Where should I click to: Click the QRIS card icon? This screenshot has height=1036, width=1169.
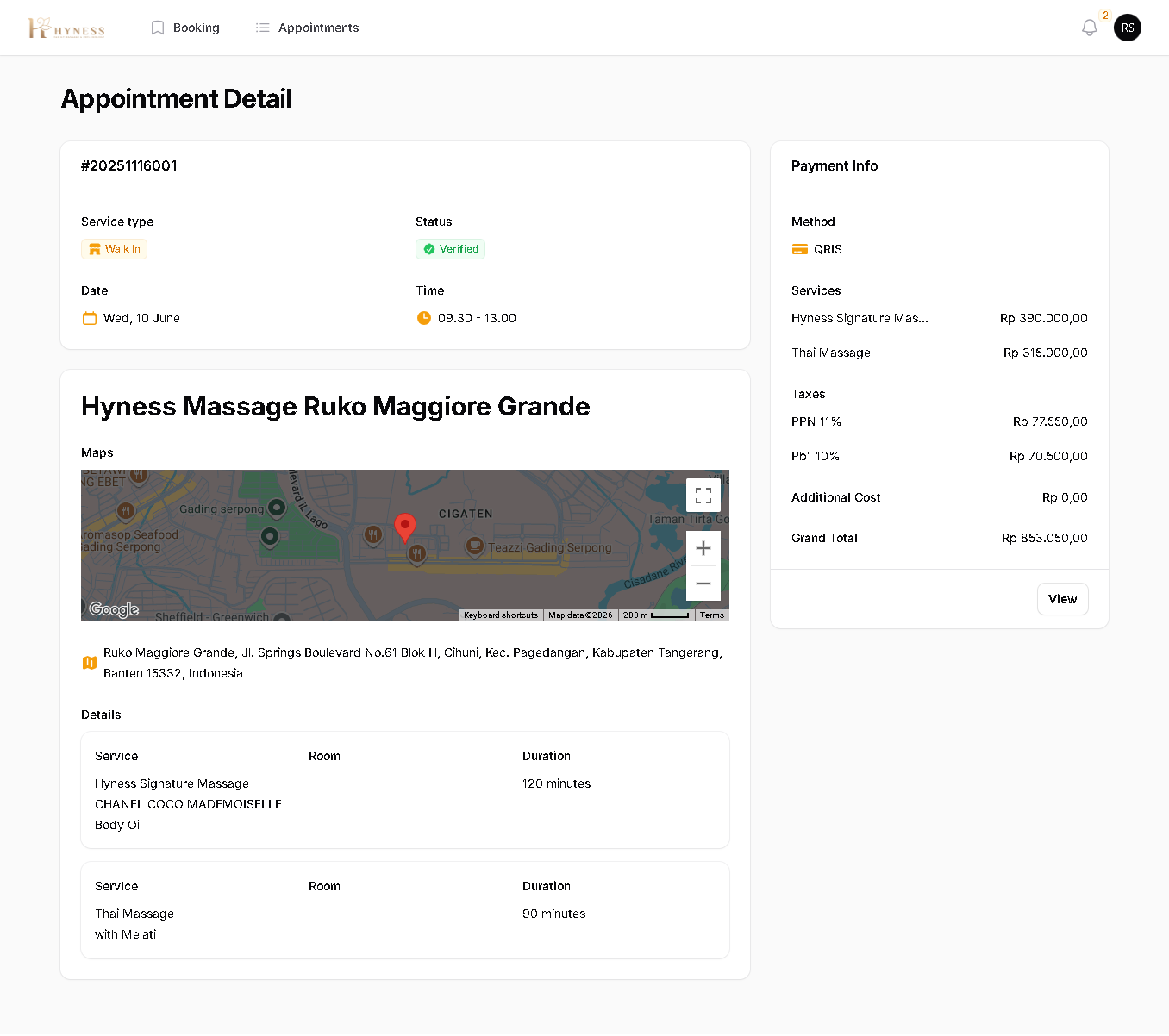(800, 249)
